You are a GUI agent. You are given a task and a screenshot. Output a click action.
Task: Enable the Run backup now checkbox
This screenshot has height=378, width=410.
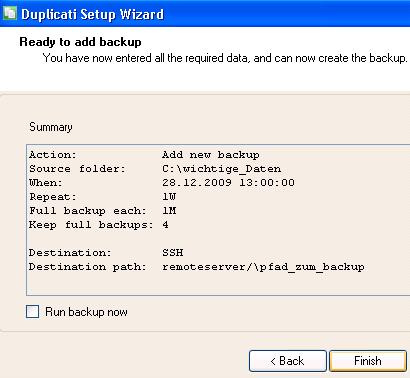(32, 312)
